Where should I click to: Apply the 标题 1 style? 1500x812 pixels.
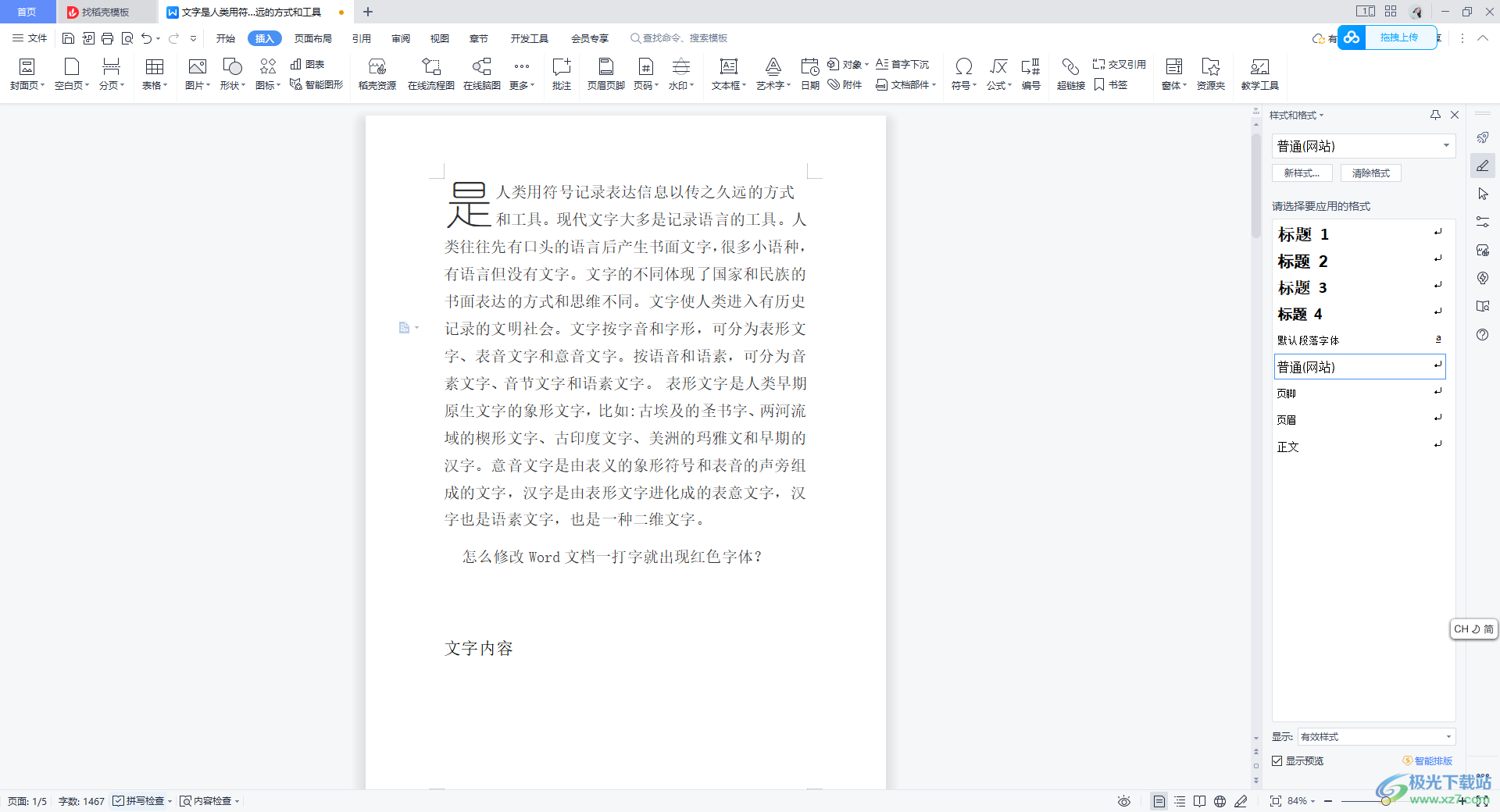(1359, 234)
